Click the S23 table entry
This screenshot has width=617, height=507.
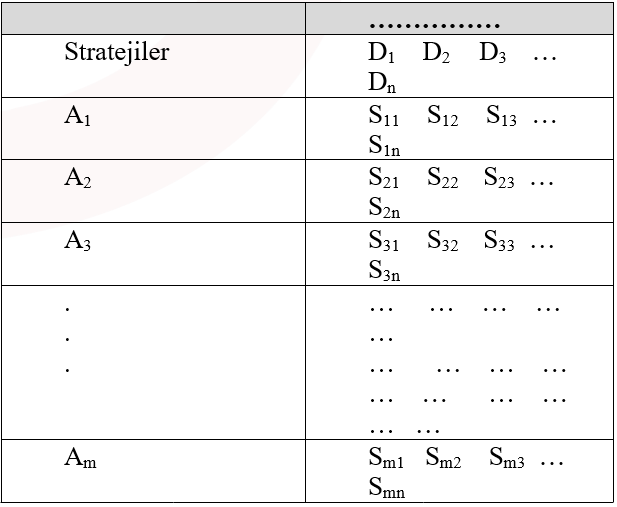point(499,180)
